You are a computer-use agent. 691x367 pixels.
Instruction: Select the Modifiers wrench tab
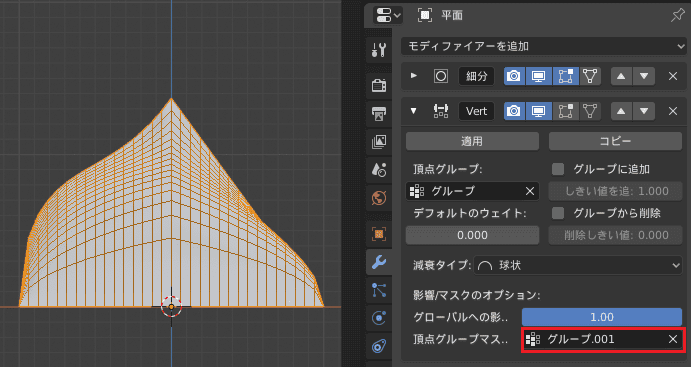[379, 262]
